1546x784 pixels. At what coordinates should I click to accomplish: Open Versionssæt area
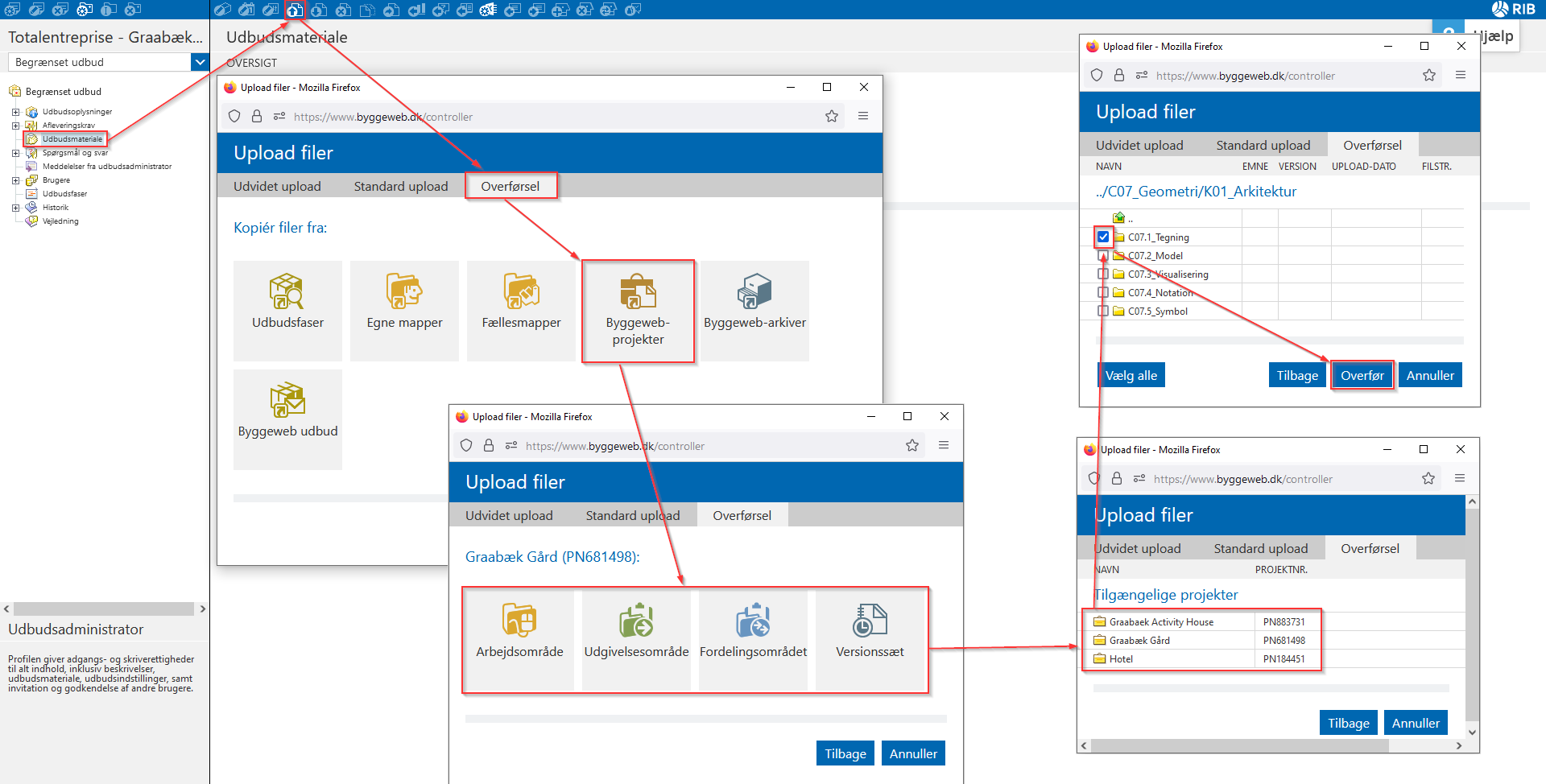point(870,640)
